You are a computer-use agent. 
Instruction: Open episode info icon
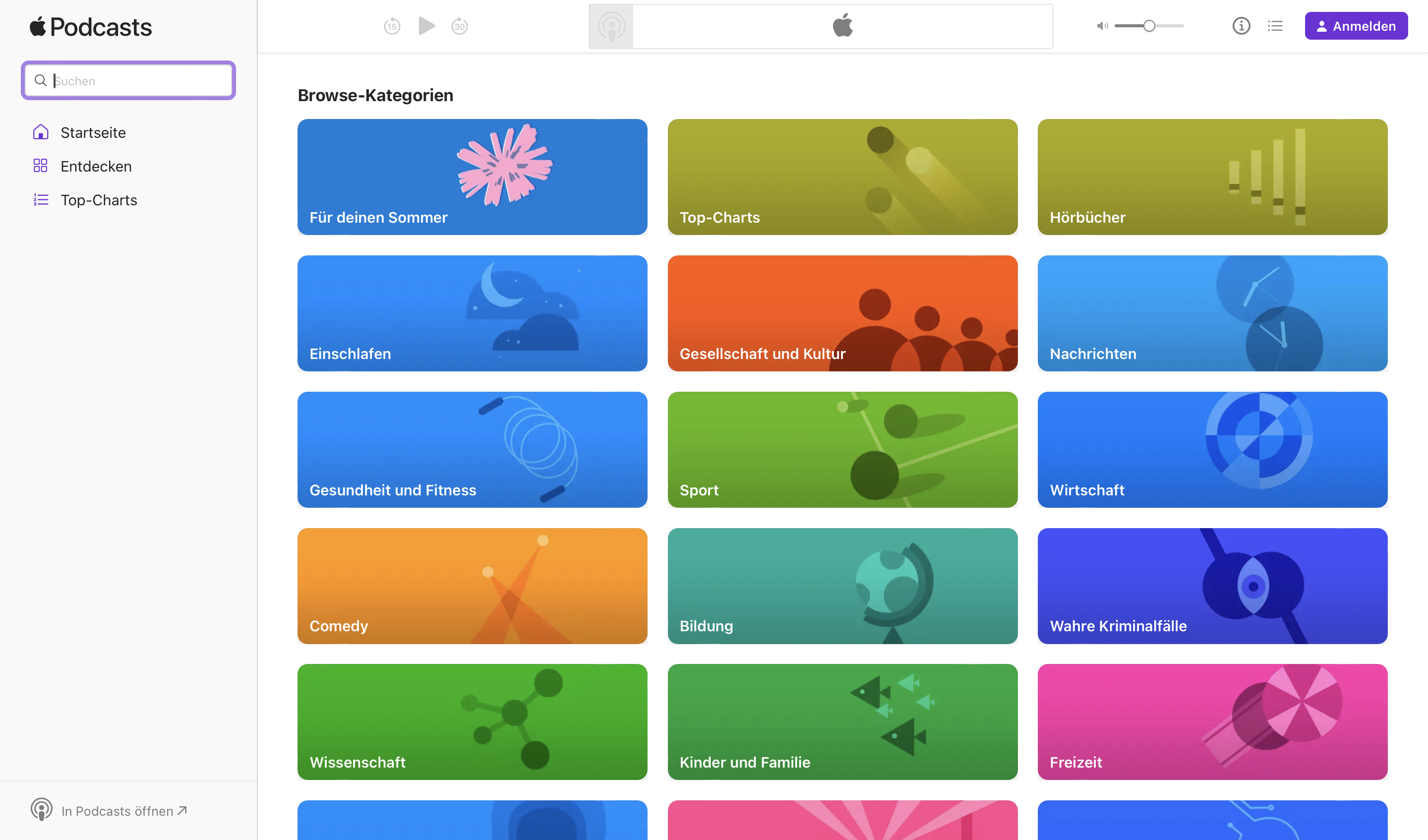1241,26
